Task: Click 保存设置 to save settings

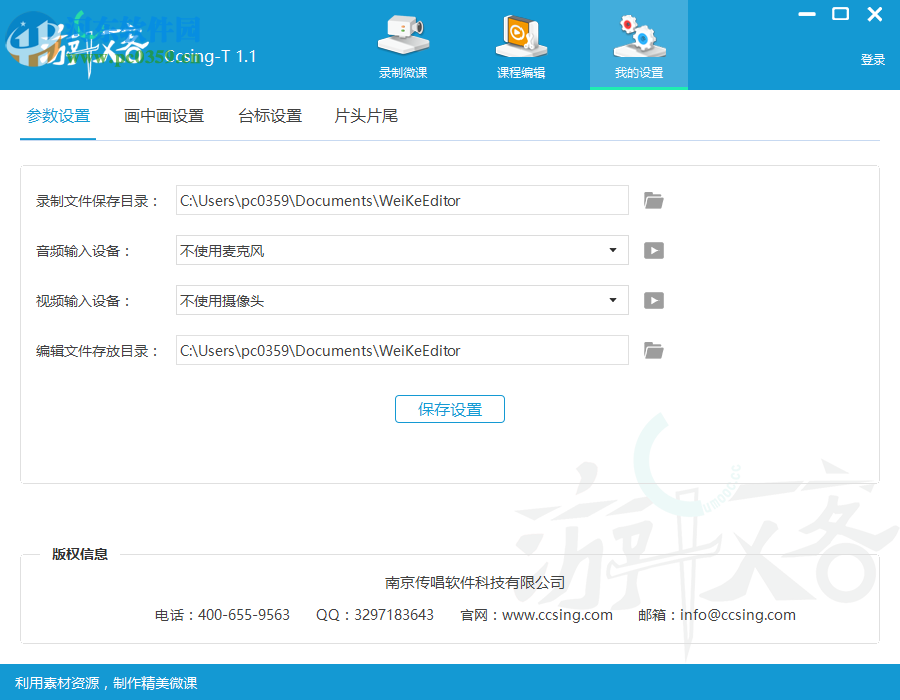Action: tap(450, 409)
